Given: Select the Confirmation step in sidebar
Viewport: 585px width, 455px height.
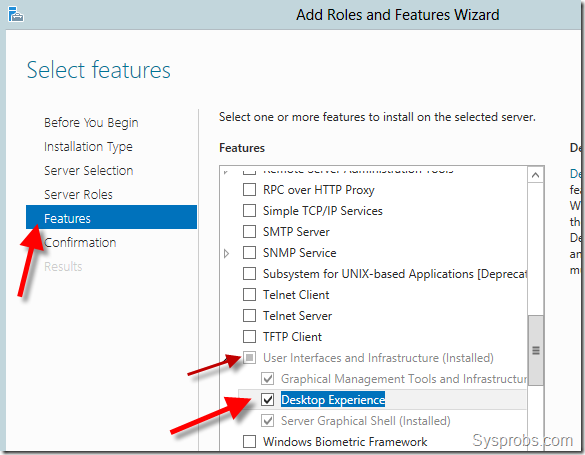Looking at the screenshot, I should pos(80,242).
